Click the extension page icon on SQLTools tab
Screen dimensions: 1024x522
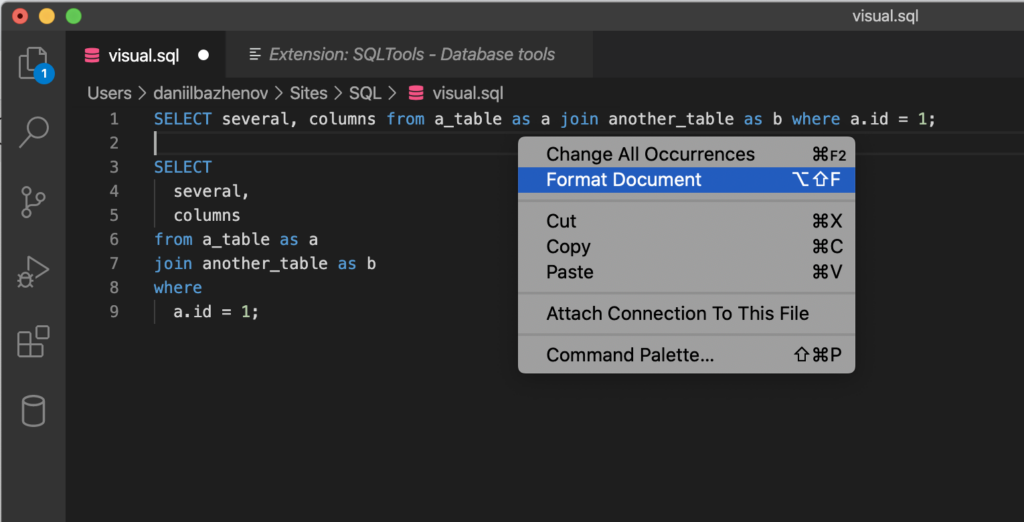pos(255,55)
